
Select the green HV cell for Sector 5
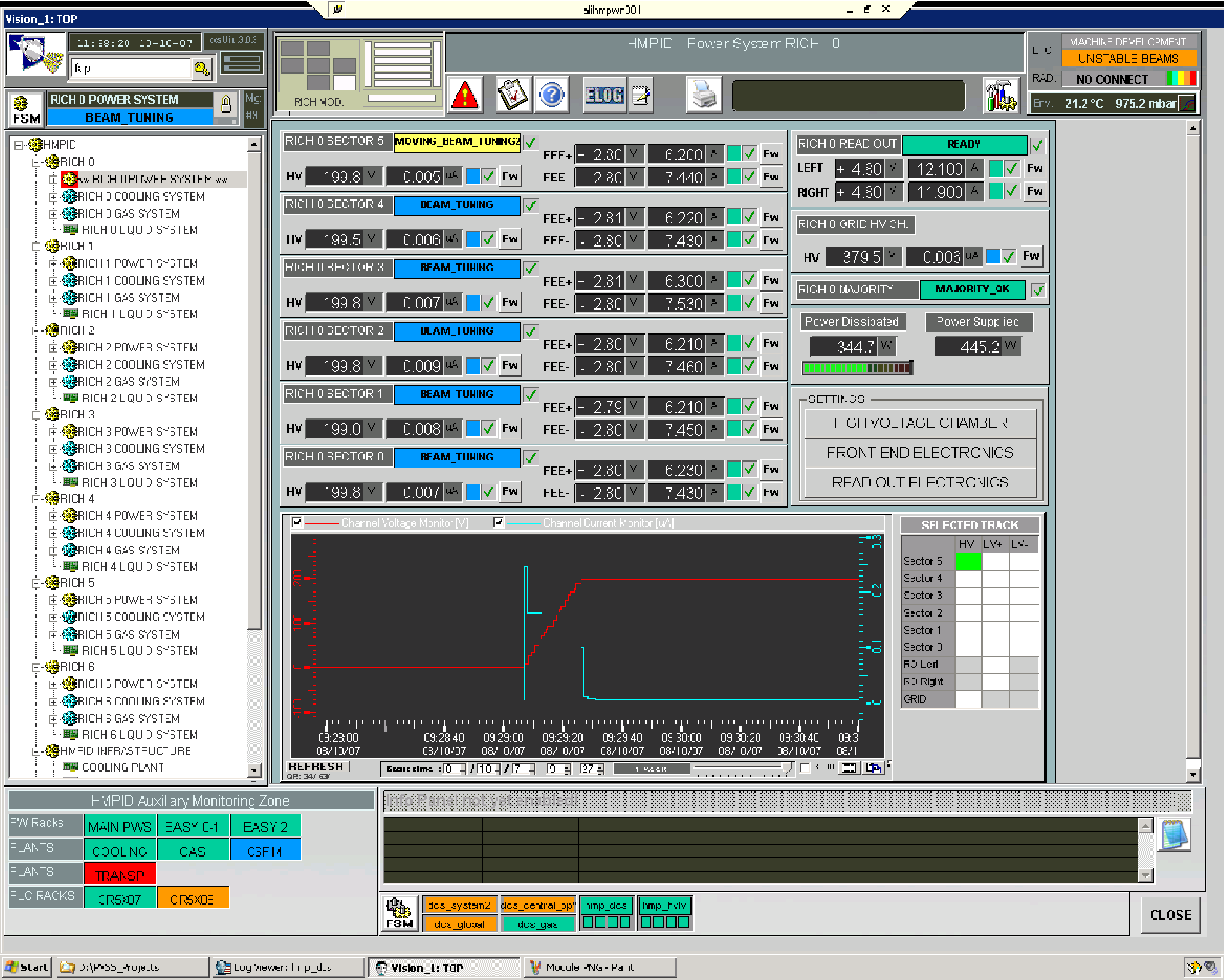click(968, 562)
